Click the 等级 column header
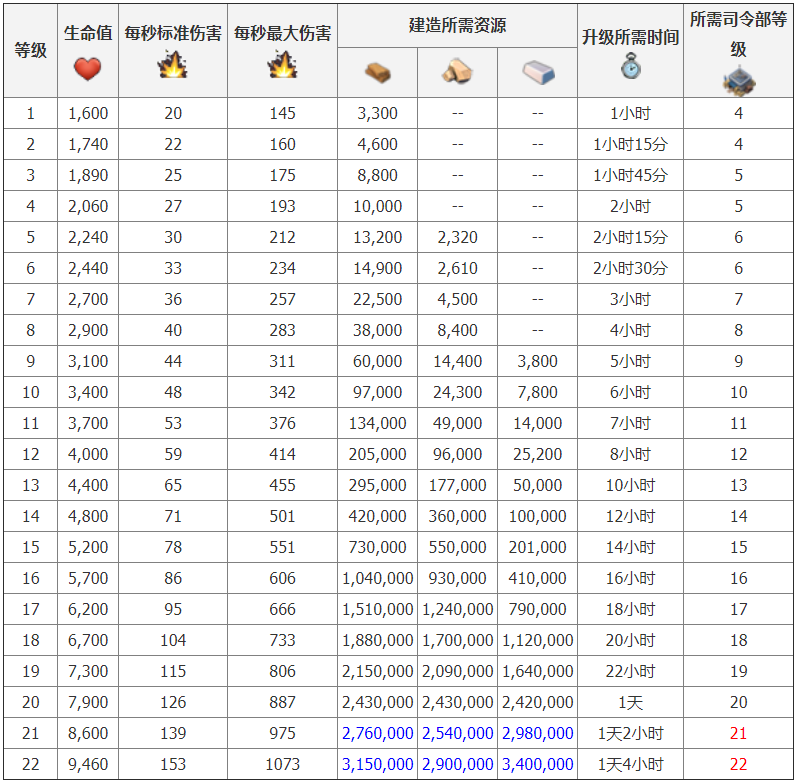The height and width of the screenshot is (782, 797). point(30,50)
